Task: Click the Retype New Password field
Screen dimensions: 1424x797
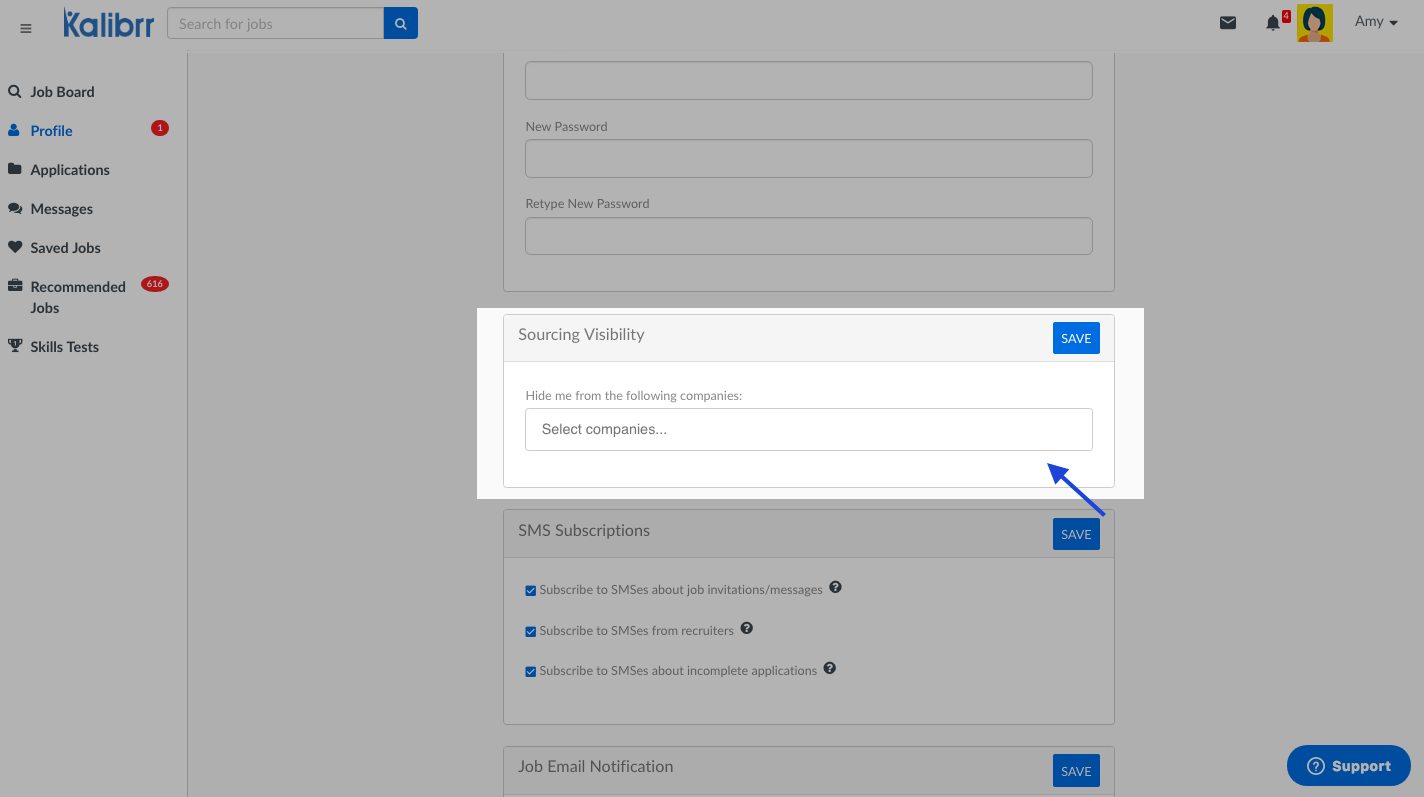Action: [x=808, y=236]
